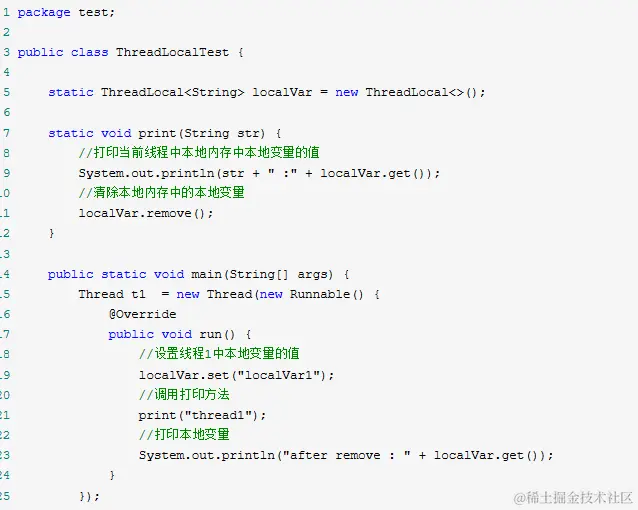638x510 pixels.
Task: Click the '@Override' annotation
Action: [x=142, y=314]
